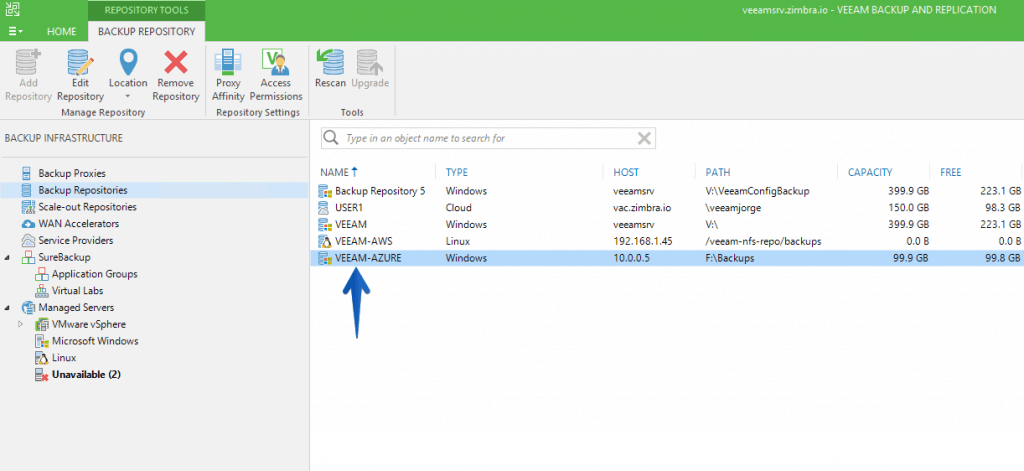
Task: Select SureBackup node
Action: click(x=64, y=257)
